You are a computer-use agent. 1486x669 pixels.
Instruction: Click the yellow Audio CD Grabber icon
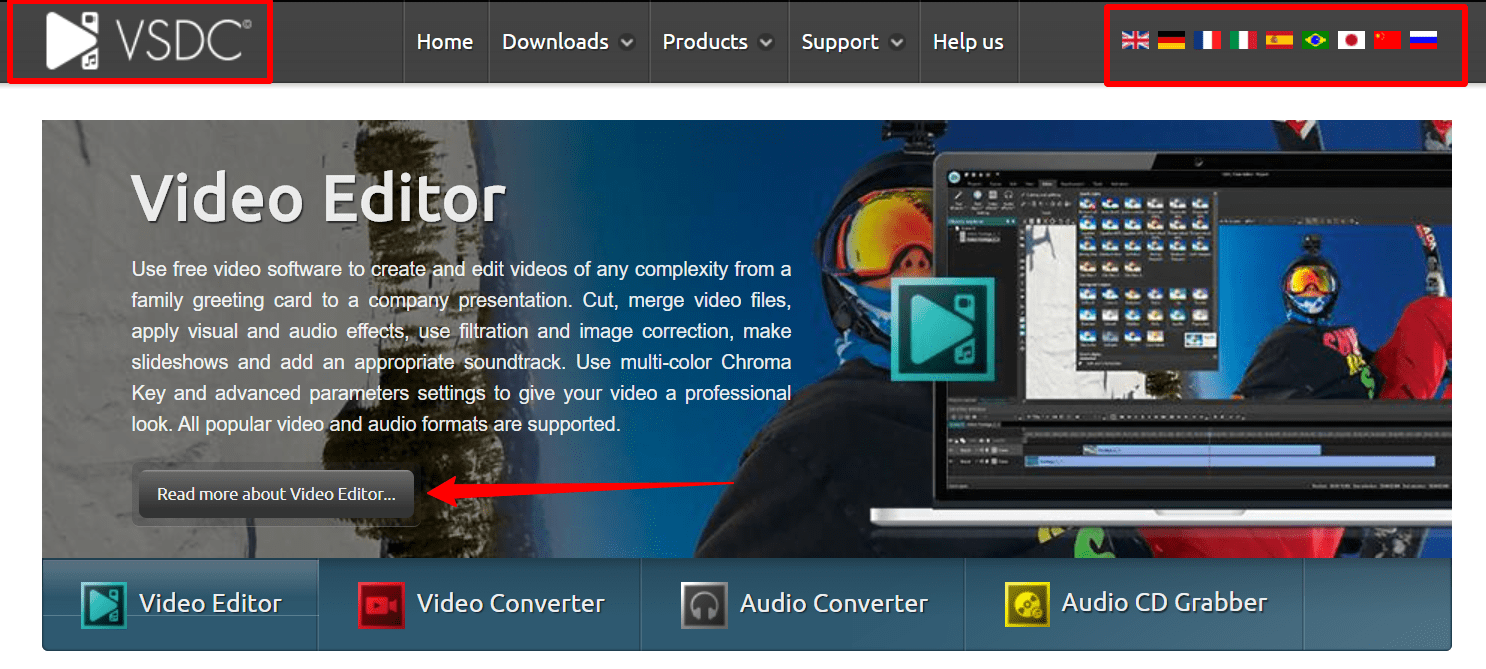[1027, 604]
